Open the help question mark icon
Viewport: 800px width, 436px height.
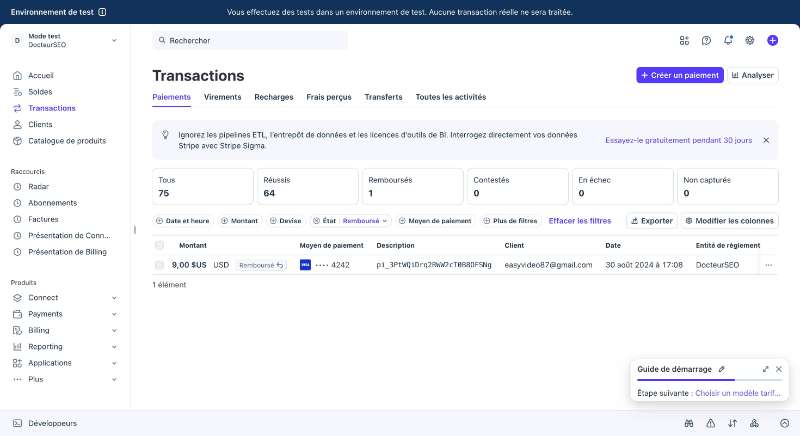(706, 40)
